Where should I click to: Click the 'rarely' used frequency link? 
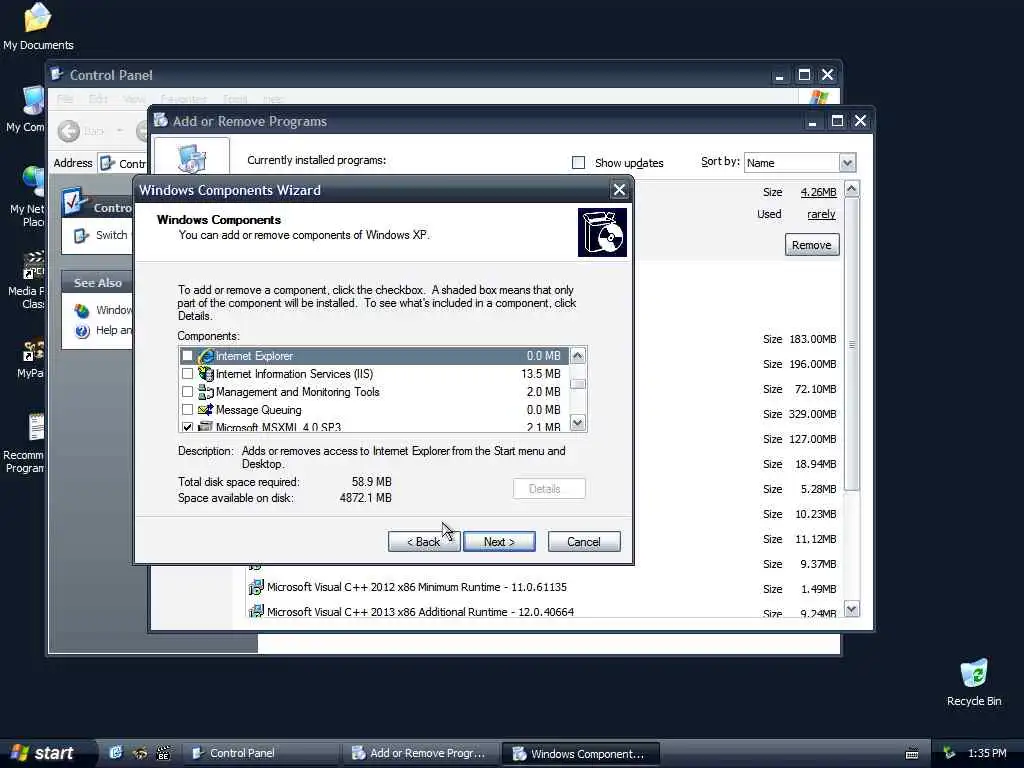click(821, 214)
